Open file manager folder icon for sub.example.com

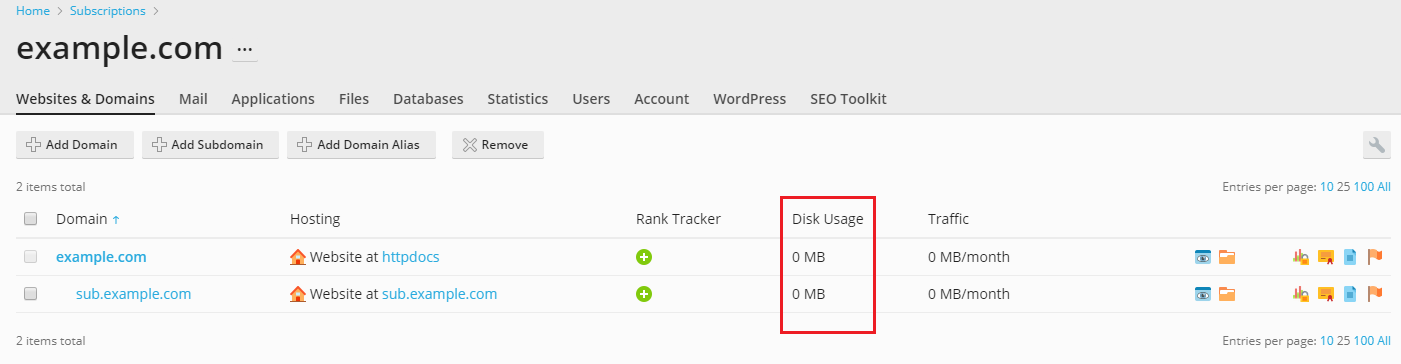pyautogui.click(x=1227, y=294)
